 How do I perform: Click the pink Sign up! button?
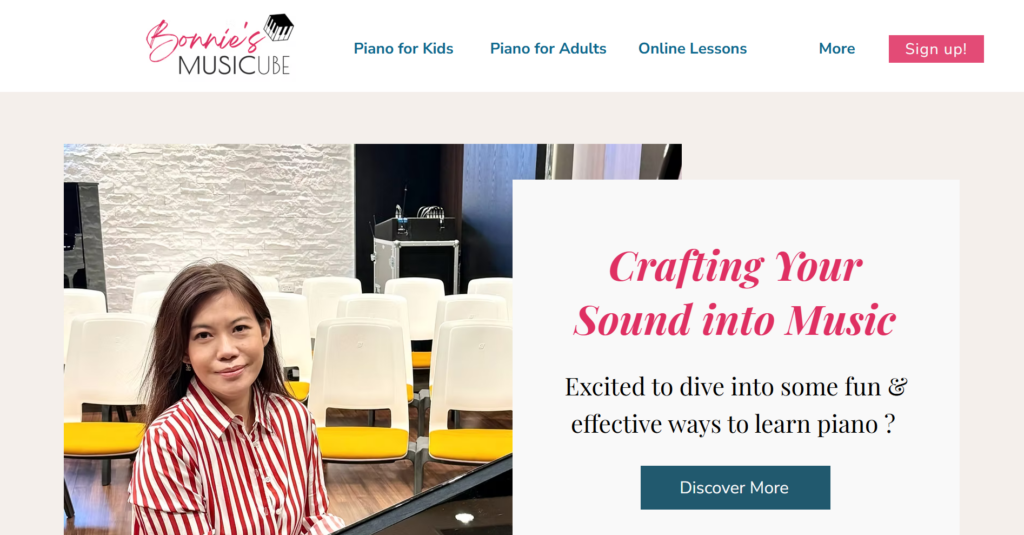936,49
